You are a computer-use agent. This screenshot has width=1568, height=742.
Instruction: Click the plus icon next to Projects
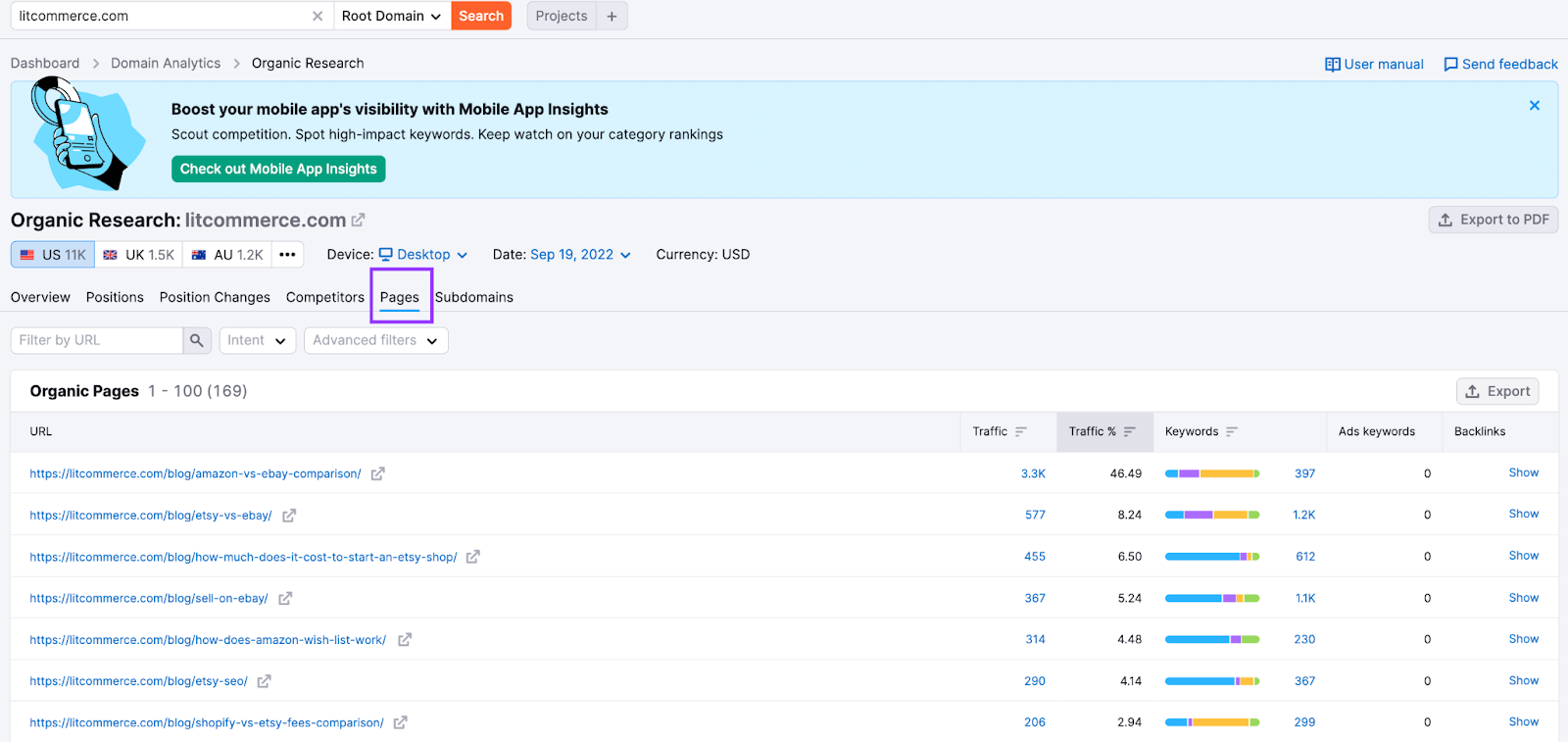612,16
